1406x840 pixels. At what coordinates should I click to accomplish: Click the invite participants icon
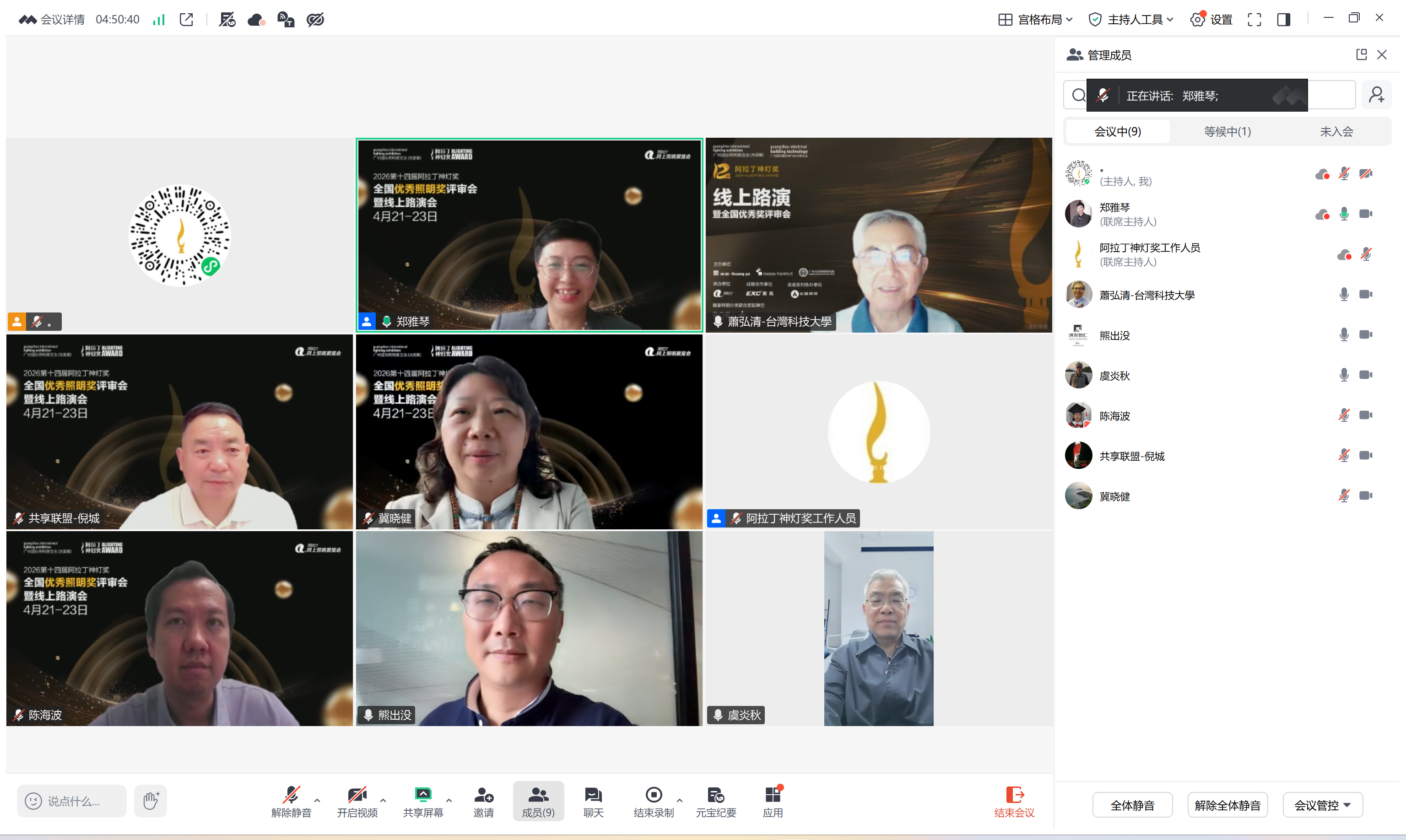pyautogui.click(x=483, y=800)
